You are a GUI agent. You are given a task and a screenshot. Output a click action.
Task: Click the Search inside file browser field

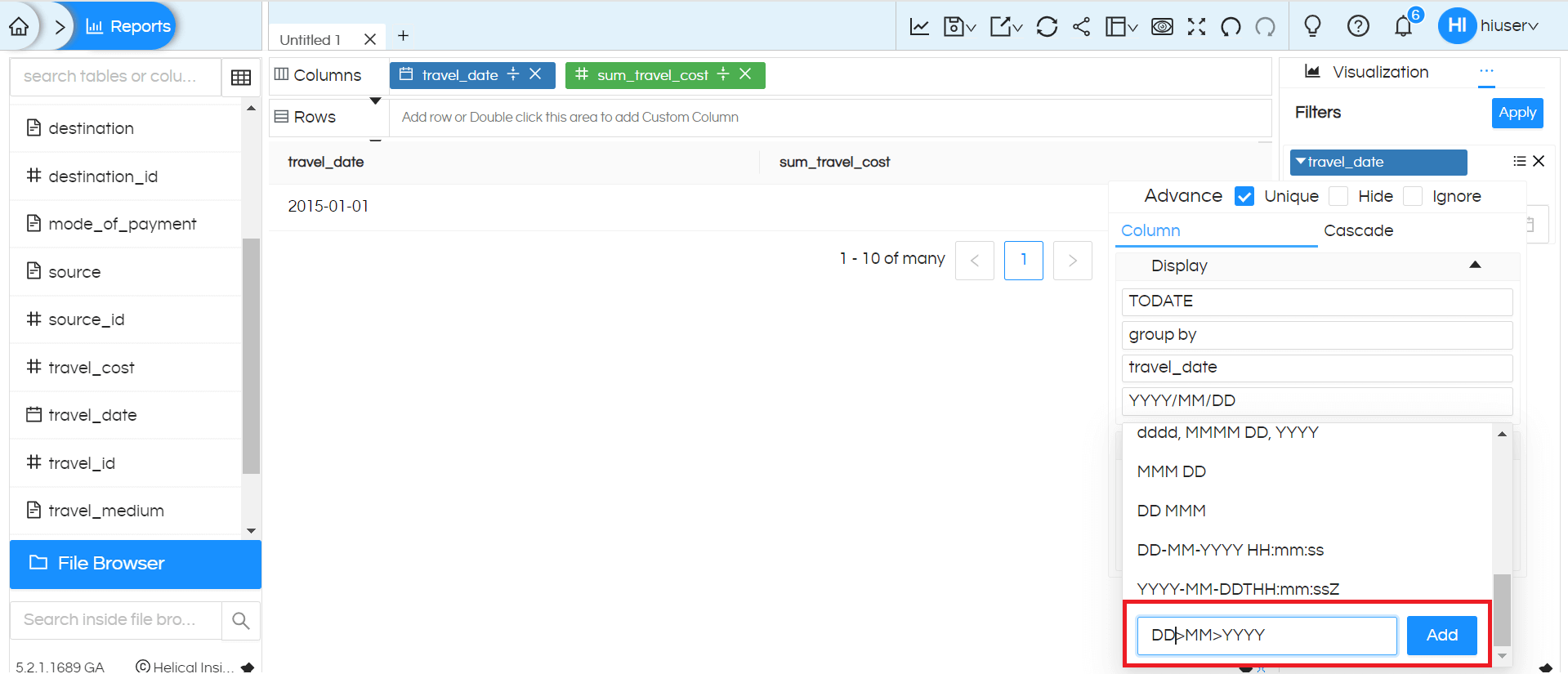tap(115, 620)
